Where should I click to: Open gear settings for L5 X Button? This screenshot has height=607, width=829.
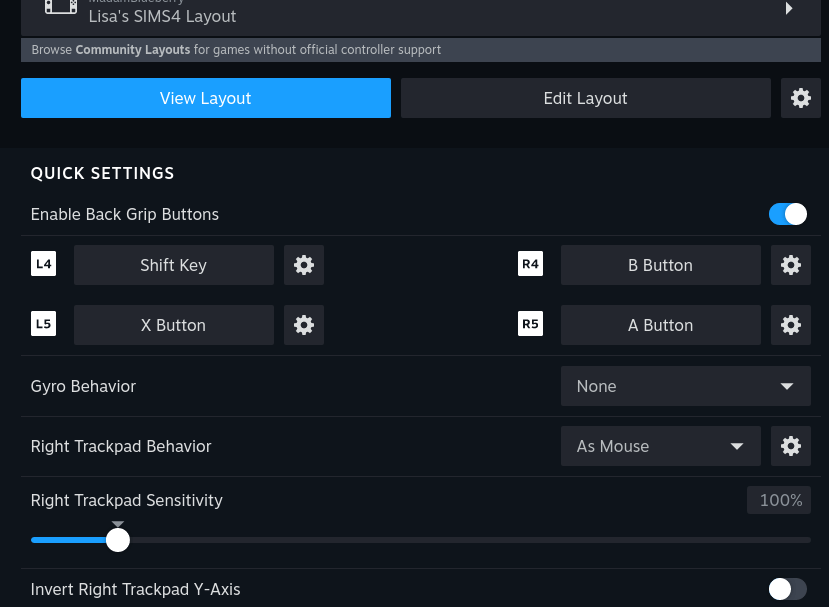click(x=304, y=325)
